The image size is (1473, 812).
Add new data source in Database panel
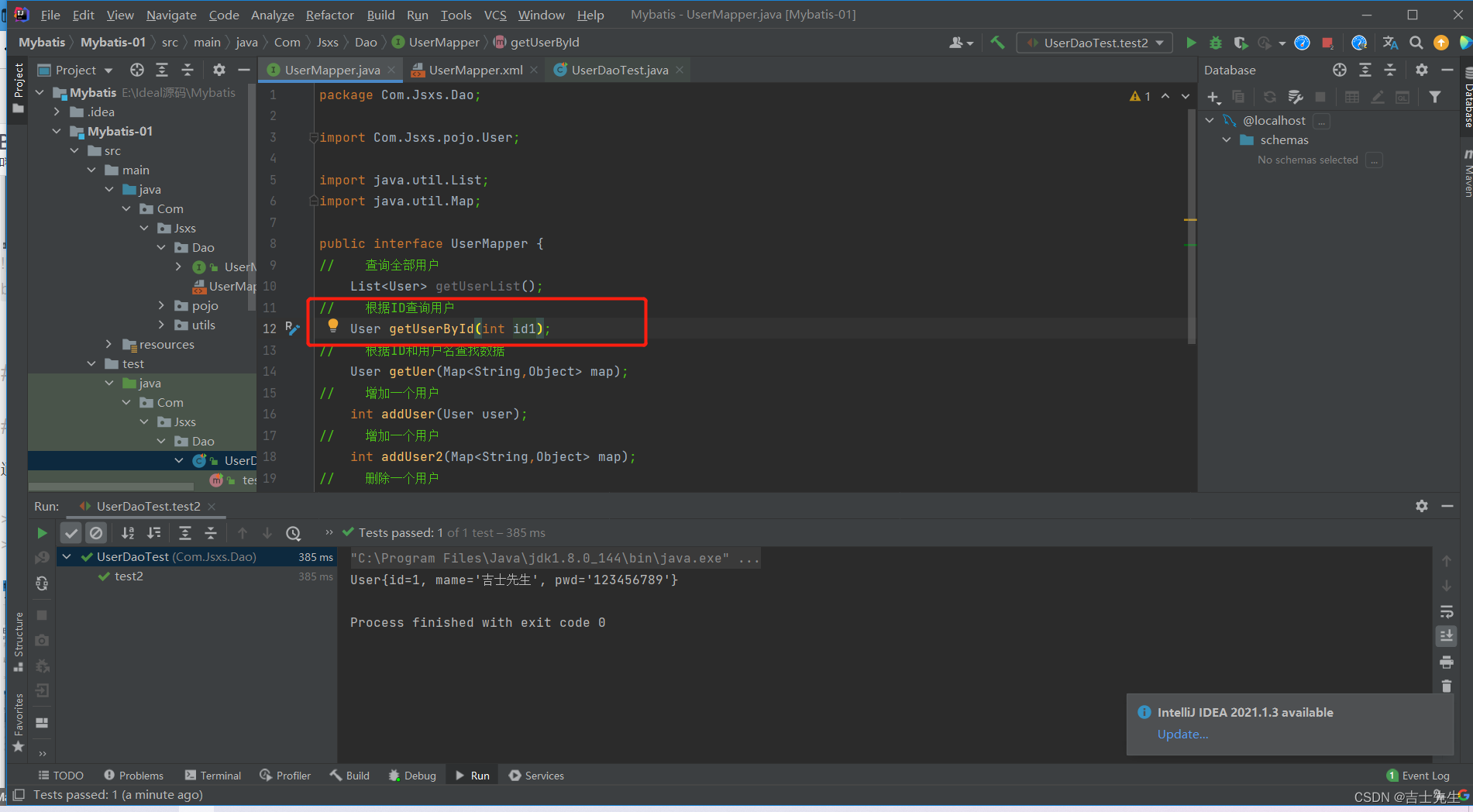[x=1213, y=97]
